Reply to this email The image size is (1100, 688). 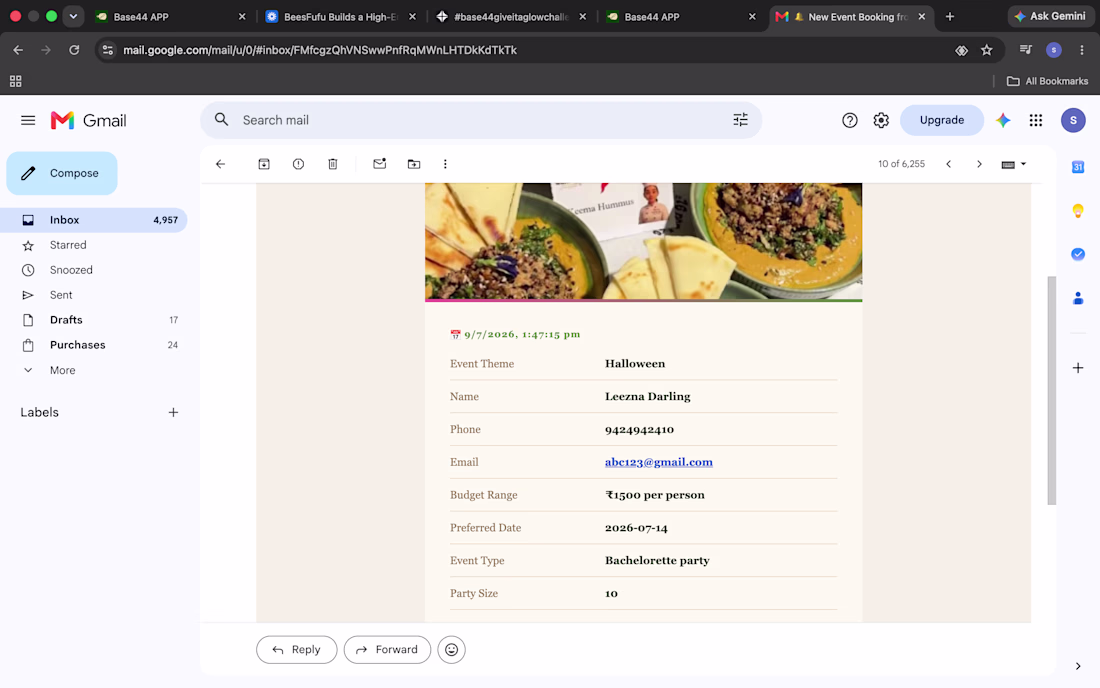296,649
